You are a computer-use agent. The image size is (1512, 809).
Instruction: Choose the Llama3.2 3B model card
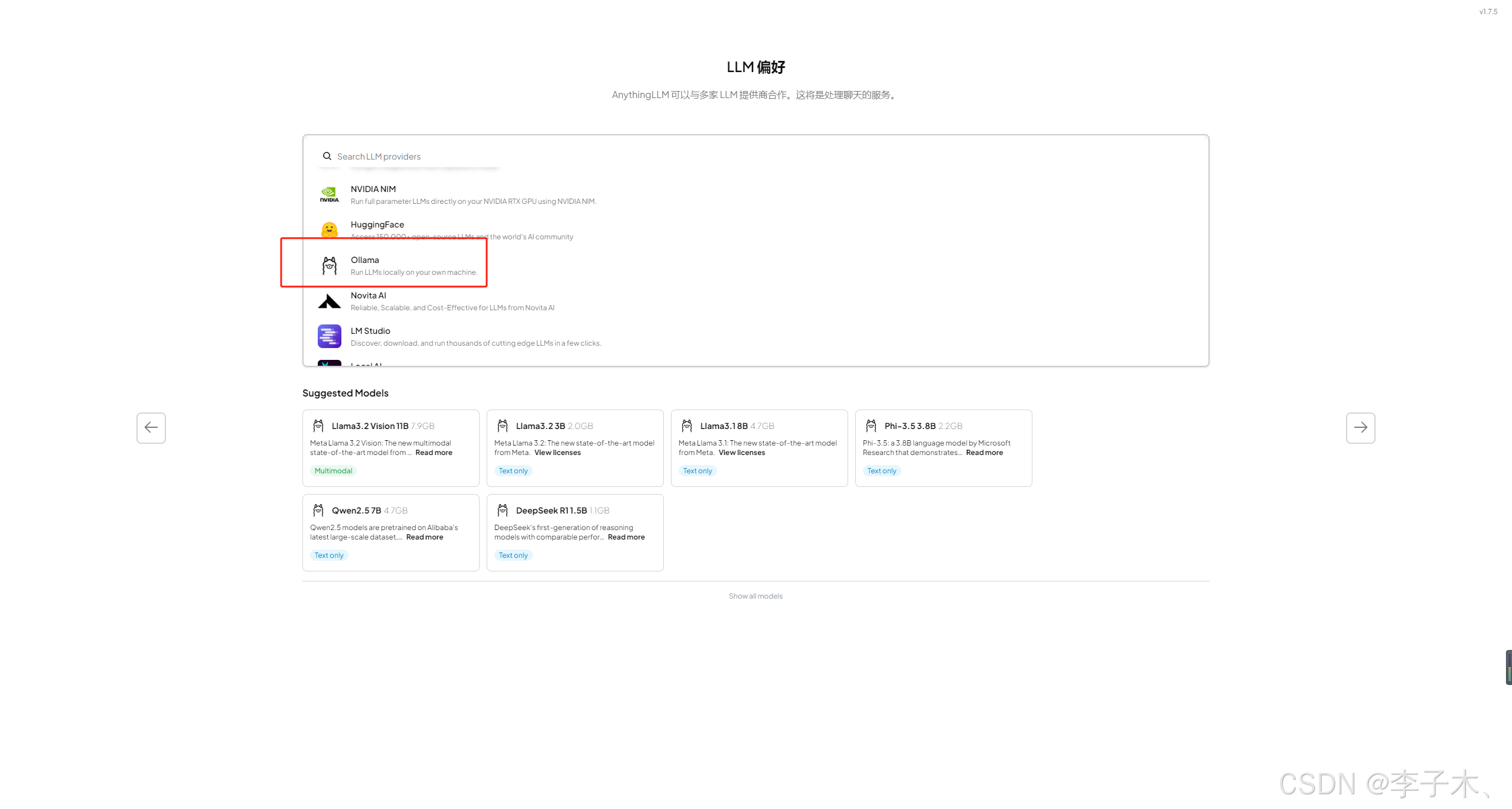tap(575, 447)
